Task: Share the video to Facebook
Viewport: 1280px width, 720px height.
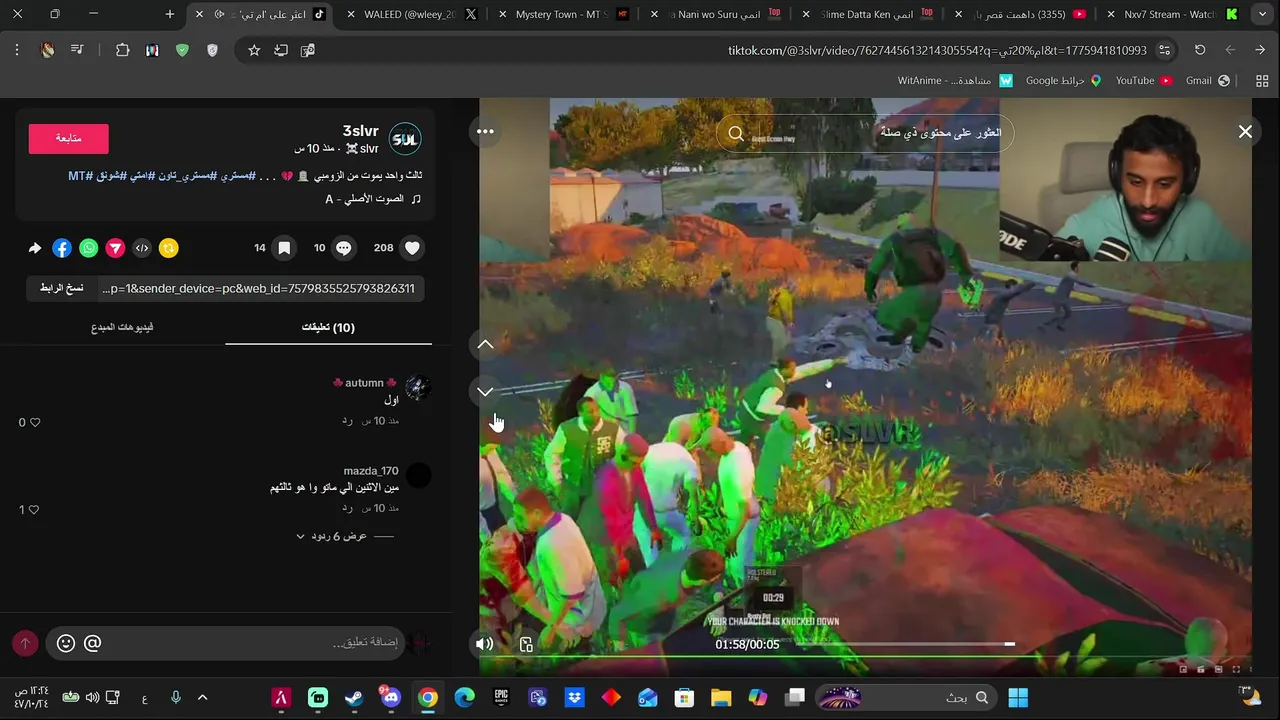Action: point(62,248)
